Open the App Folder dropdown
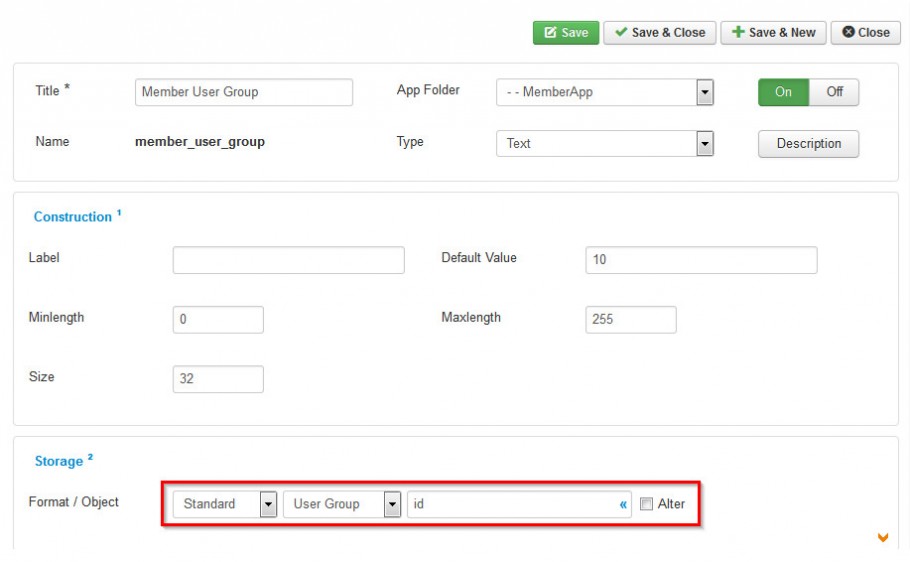This screenshot has height=562, width=910. click(x=605, y=92)
